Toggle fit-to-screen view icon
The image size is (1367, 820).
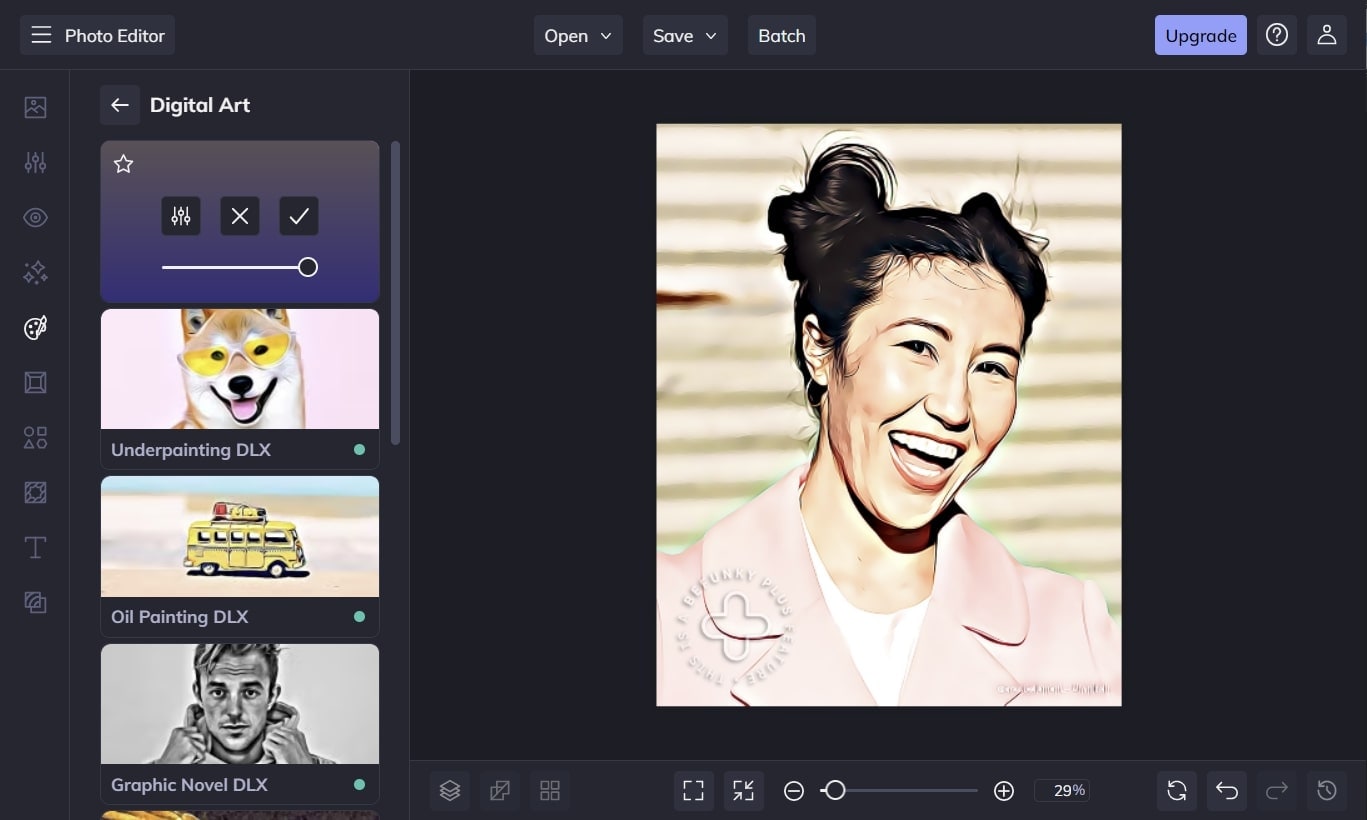click(693, 791)
